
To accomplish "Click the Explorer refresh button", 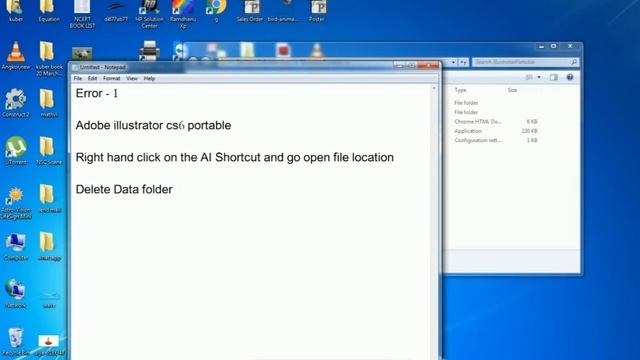I will [x=463, y=62].
